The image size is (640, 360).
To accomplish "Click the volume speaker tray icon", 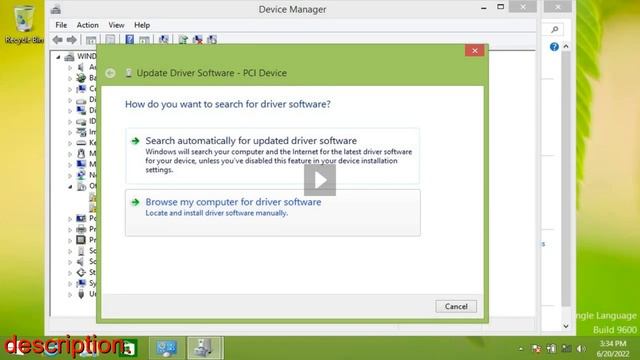I will point(581,349).
